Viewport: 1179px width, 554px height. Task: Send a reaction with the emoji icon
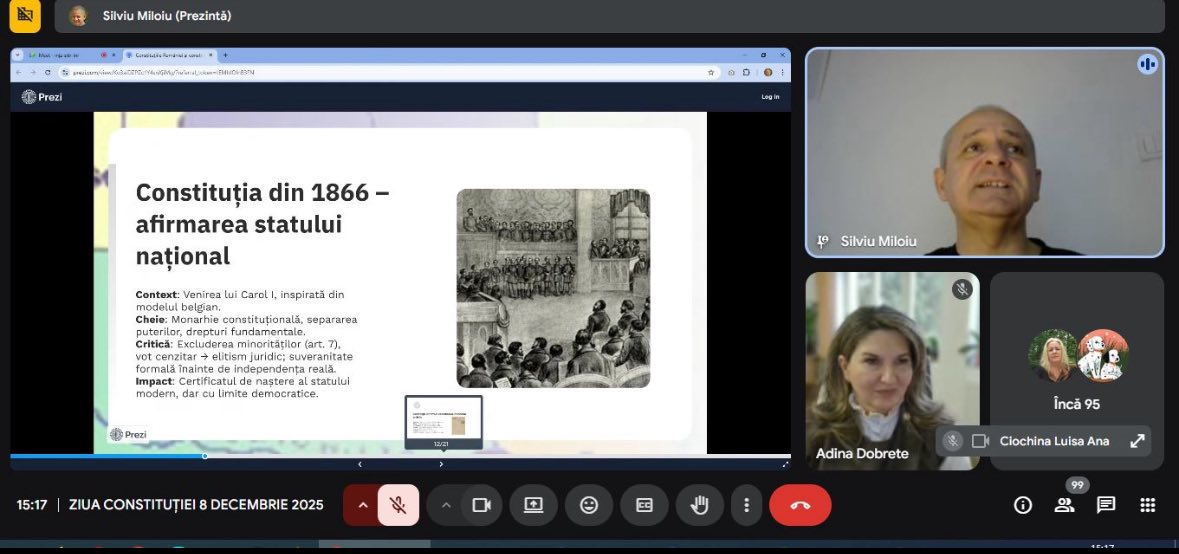[589, 505]
